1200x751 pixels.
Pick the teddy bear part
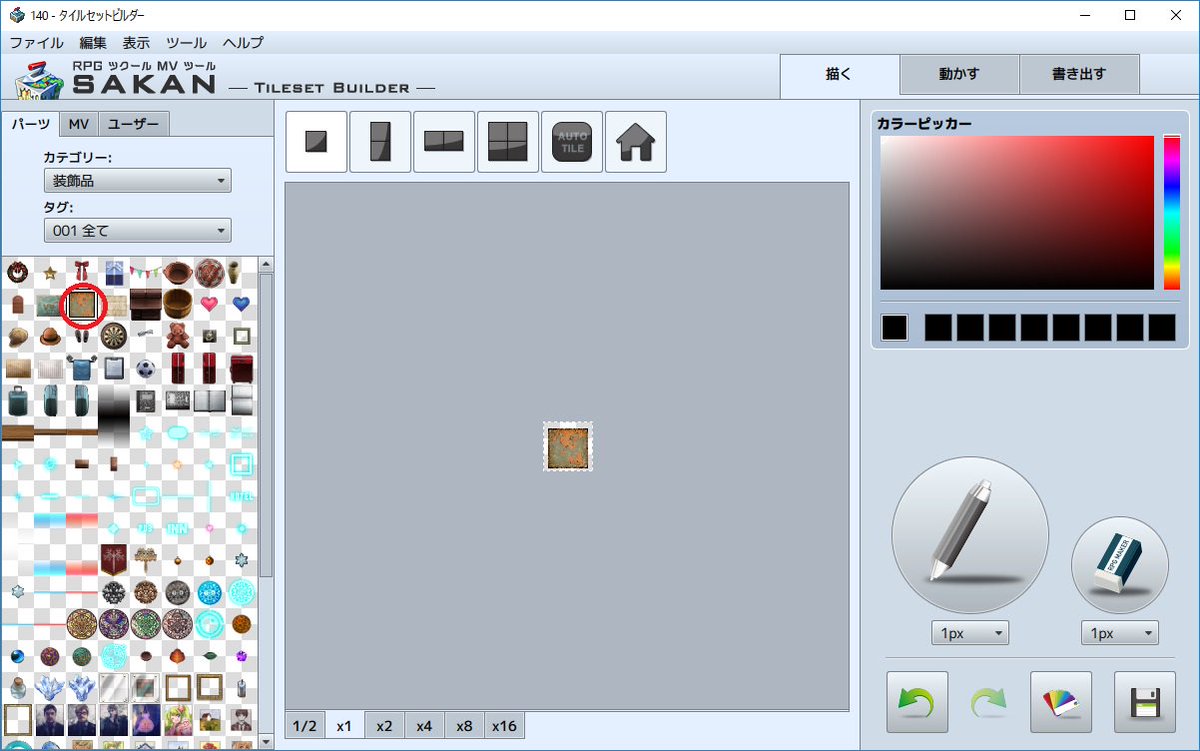pos(177,335)
